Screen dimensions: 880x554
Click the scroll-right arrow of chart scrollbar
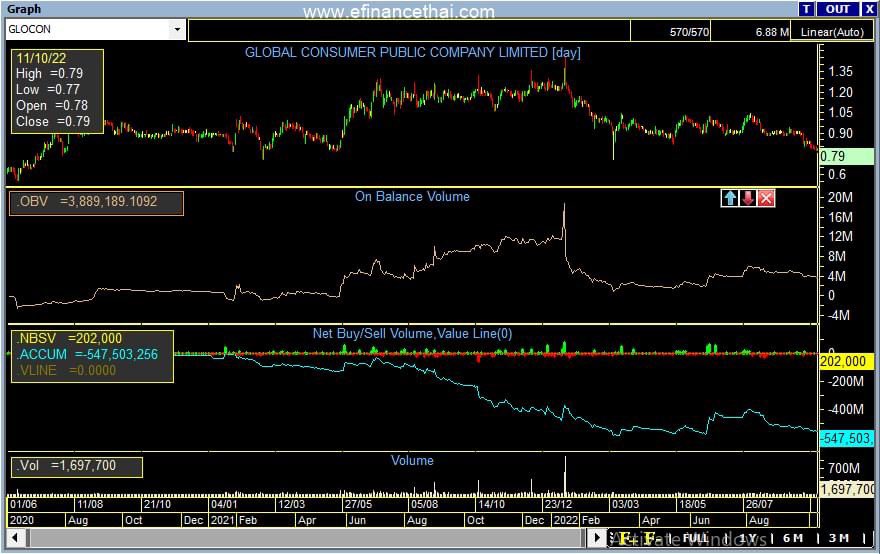tap(597, 538)
